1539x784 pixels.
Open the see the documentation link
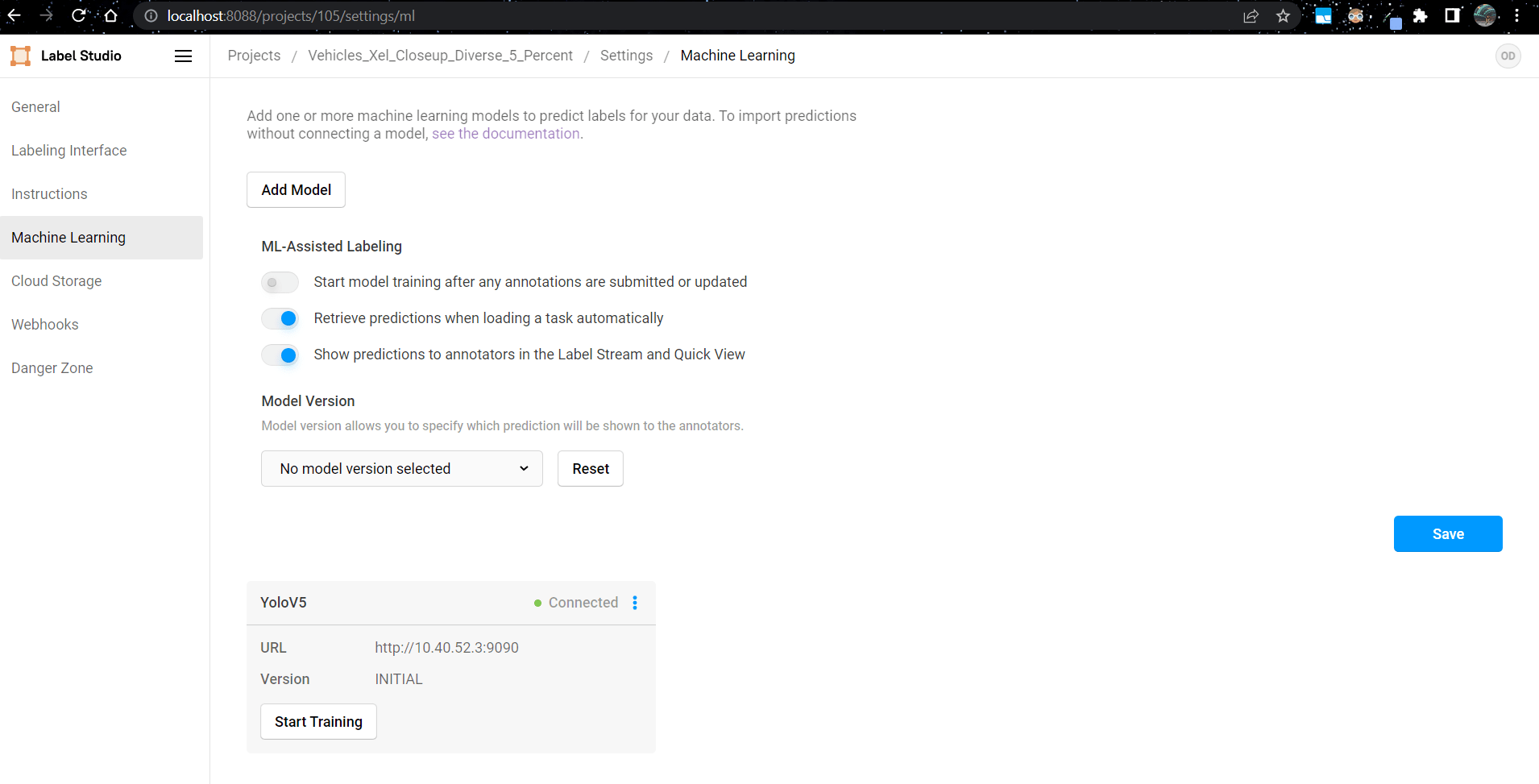click(506, 133)
